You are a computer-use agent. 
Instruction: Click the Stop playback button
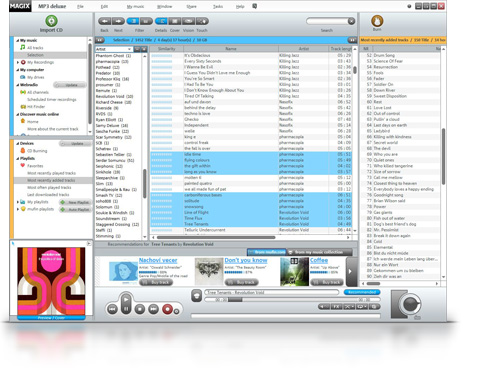coord(140,309)
